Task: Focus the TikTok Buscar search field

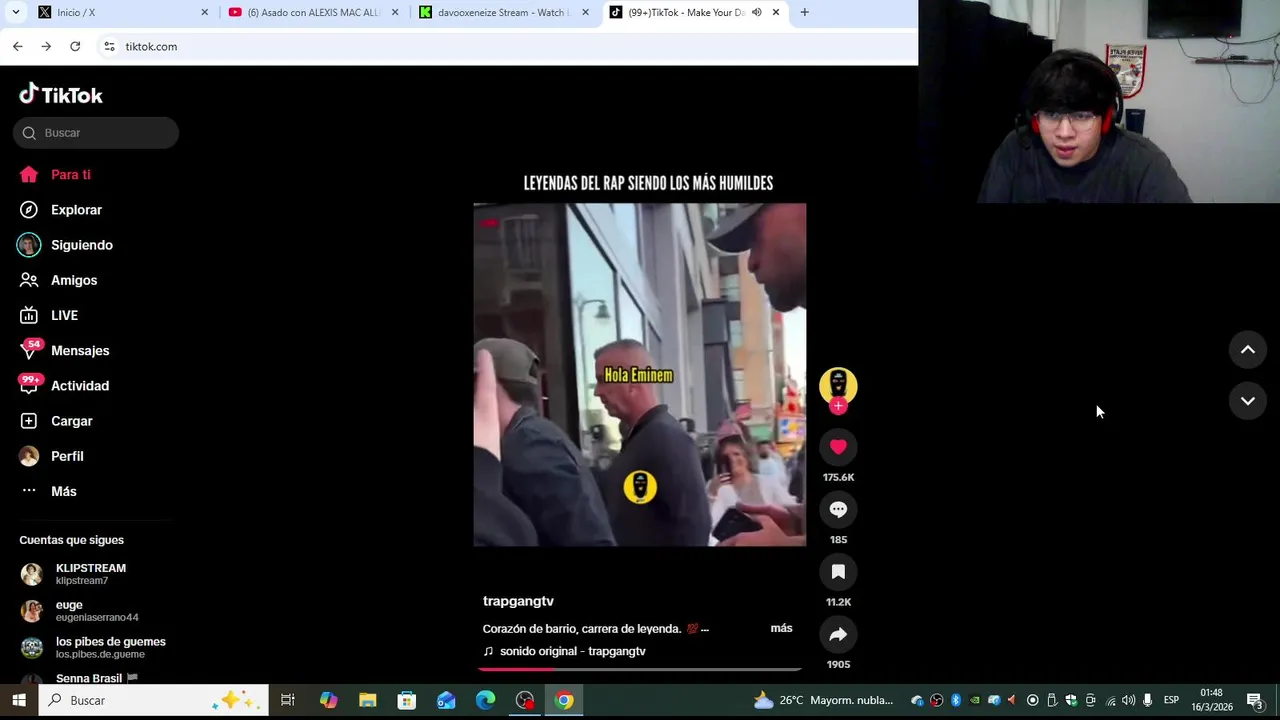Action: coord(96,133)
